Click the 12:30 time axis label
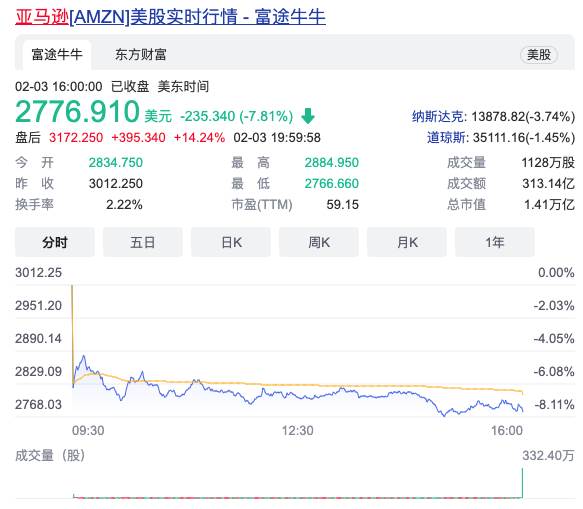This screenshot has height=509, width=583. click(x=297, y=431)
